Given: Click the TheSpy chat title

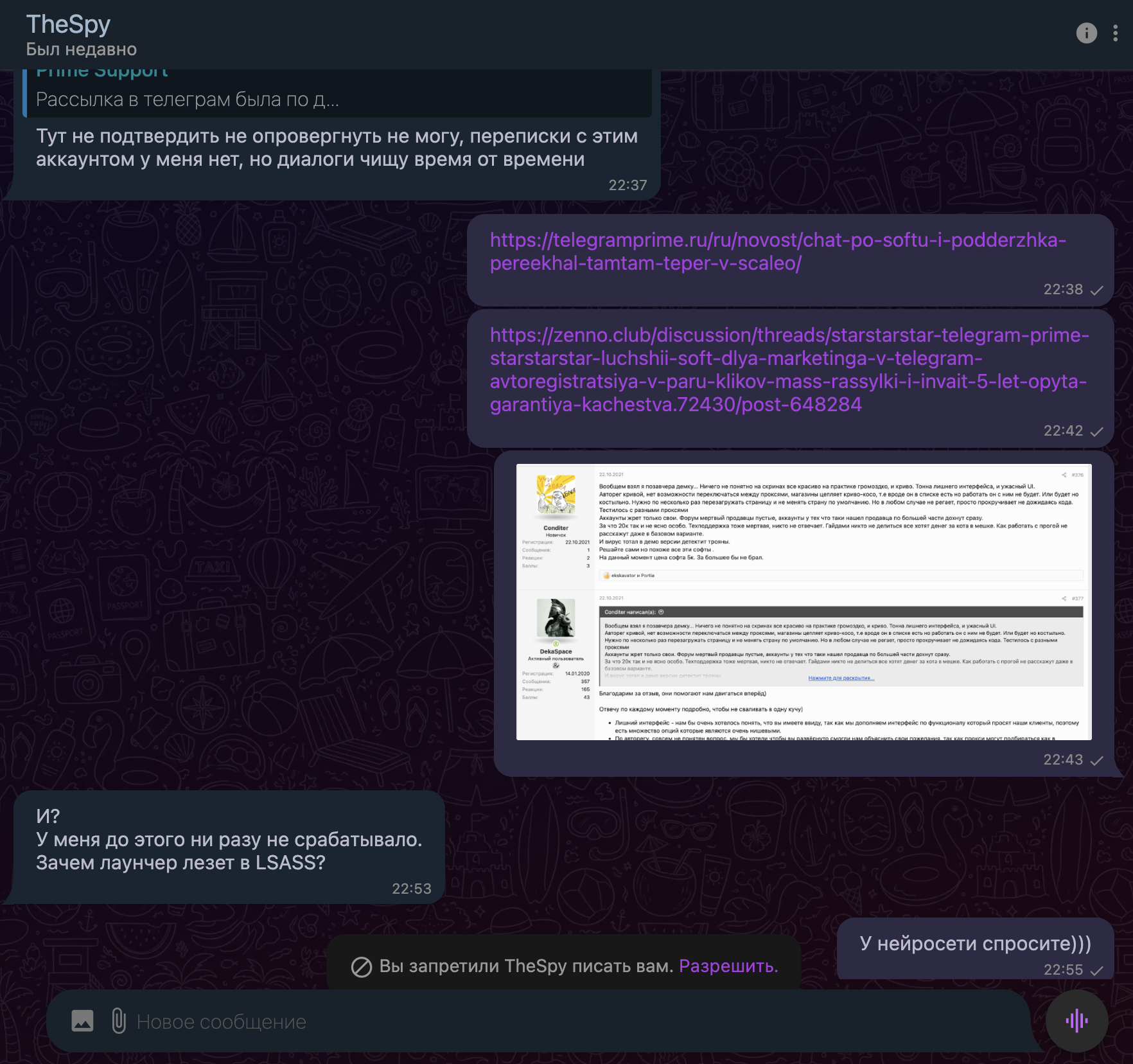Looking at the screenshot, I should [68, 24].
